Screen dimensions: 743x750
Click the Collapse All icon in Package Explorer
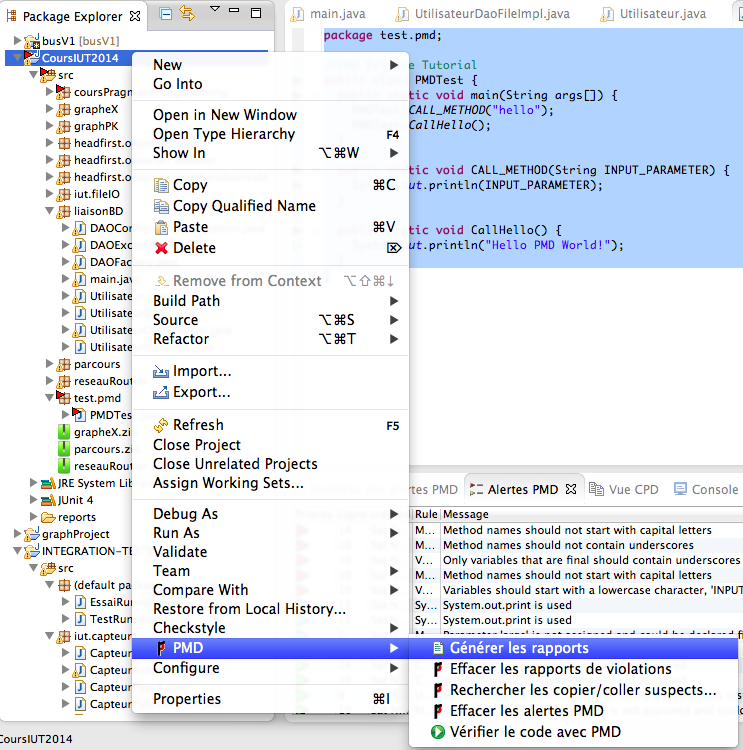coord(167,13)
